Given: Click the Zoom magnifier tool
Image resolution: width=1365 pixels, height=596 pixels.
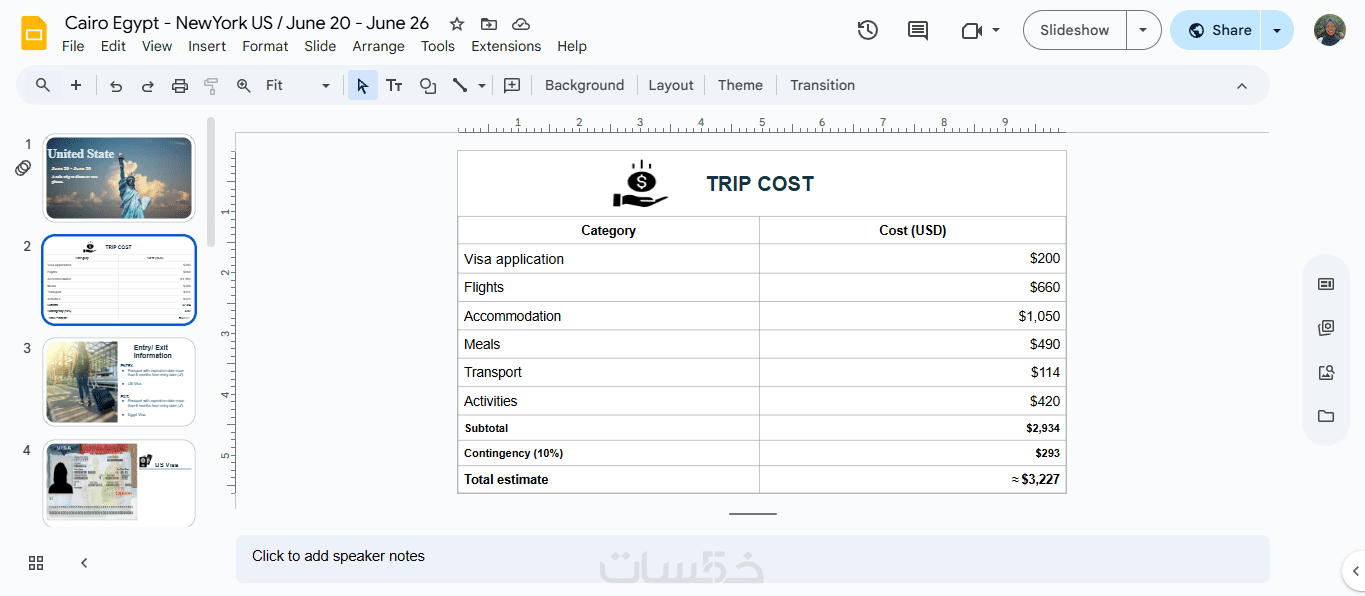Looking at the screenshot, I should click(243, 86).
